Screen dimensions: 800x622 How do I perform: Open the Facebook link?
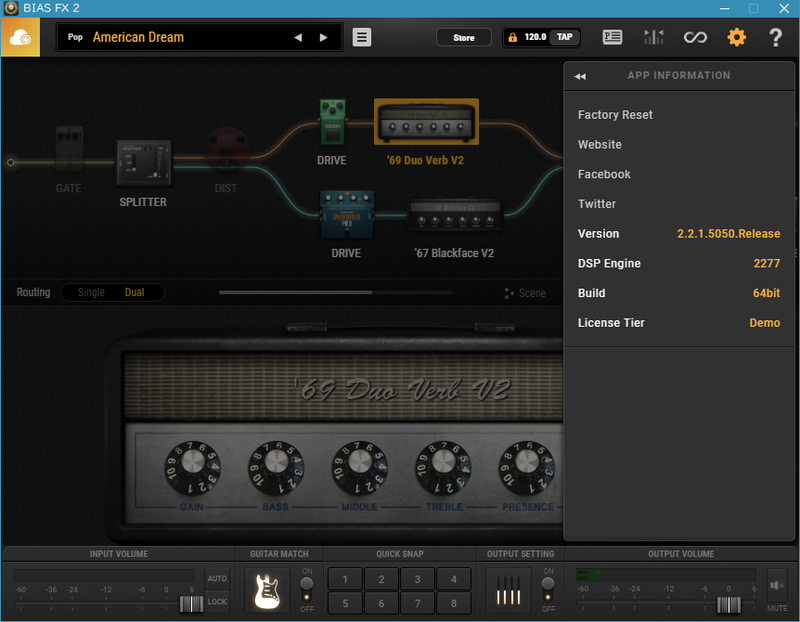pos(604,174)
